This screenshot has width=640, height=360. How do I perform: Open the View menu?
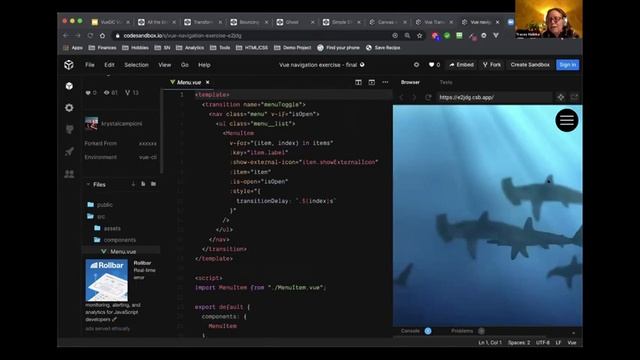click(x=165, y=65)
